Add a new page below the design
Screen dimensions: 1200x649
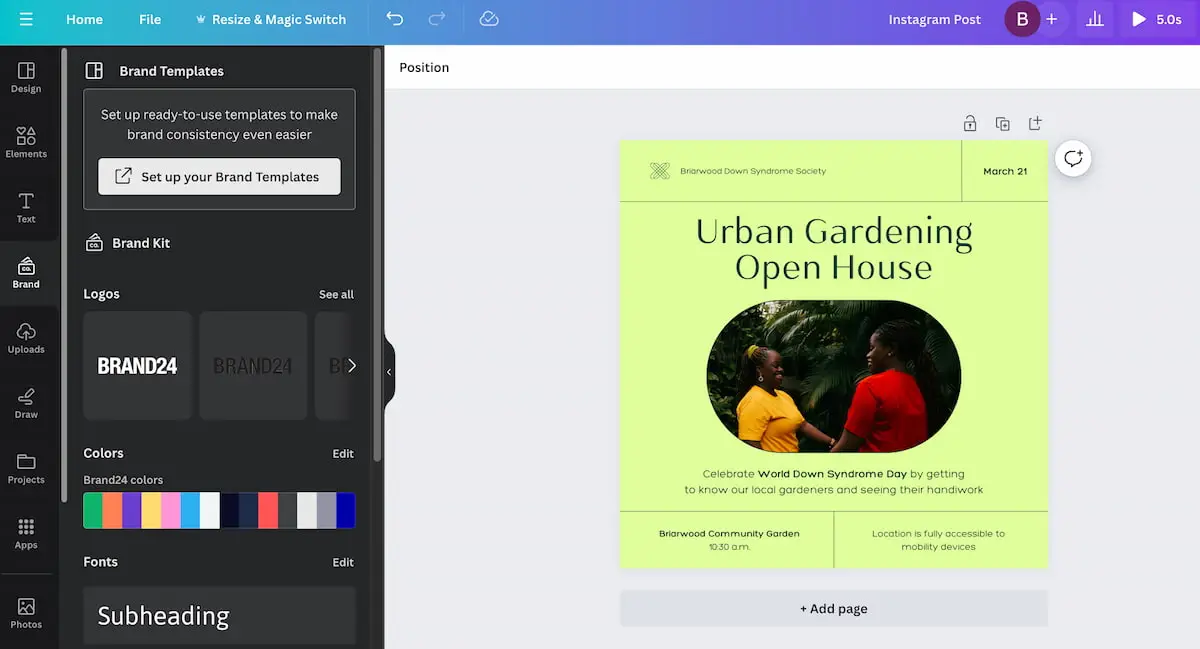click(834, 608)
